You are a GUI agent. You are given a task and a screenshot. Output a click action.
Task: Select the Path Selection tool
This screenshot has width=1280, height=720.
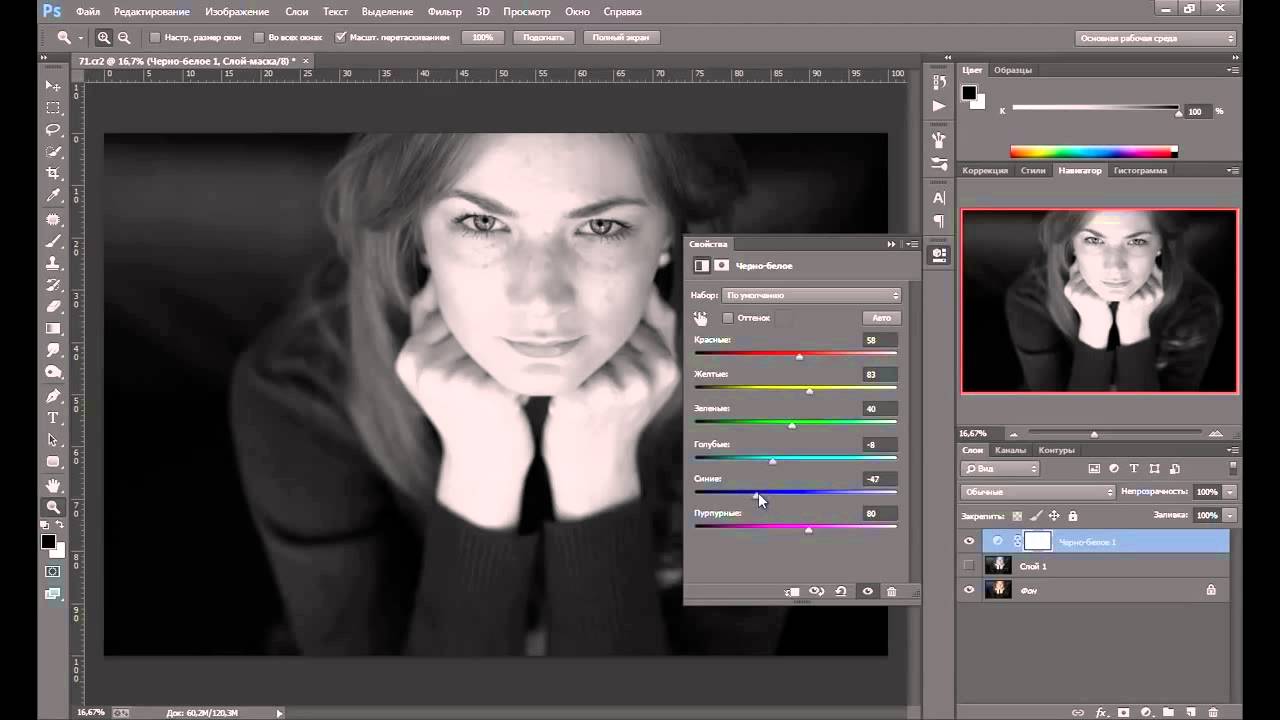(54, 440)
